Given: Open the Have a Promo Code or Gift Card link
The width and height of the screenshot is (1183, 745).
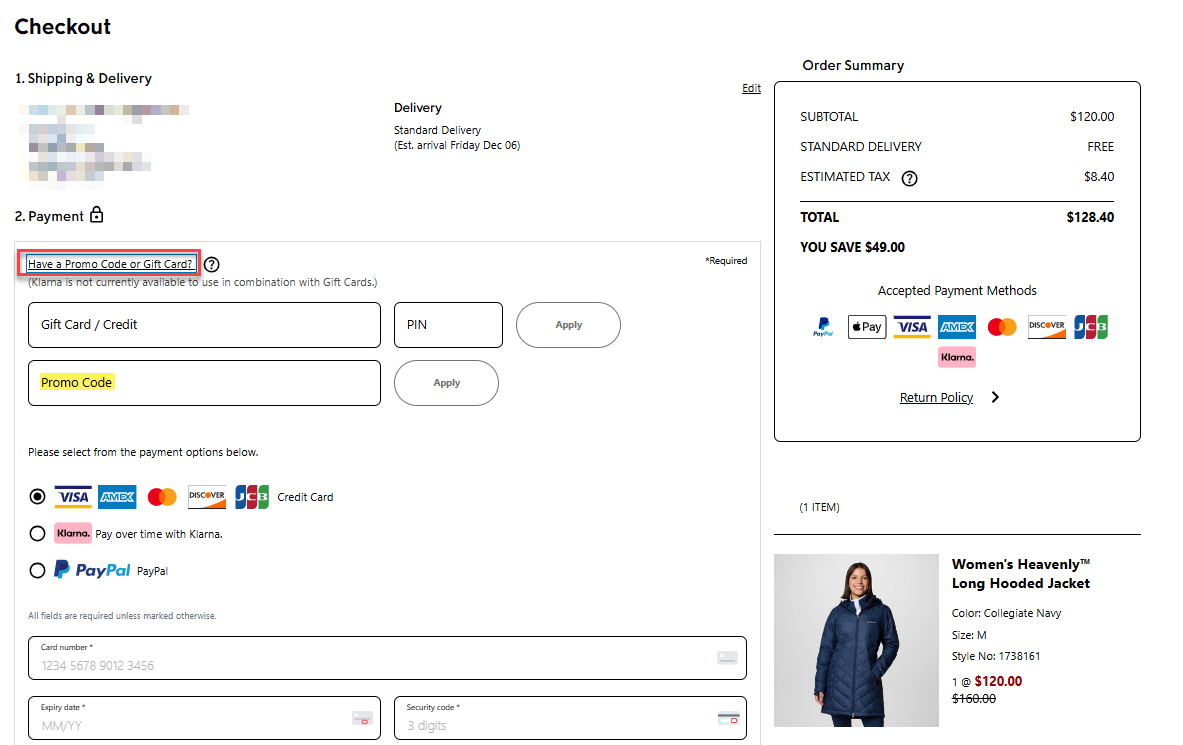Looking at the screenshot, I should pyautogui.click(x=108, y=263).
